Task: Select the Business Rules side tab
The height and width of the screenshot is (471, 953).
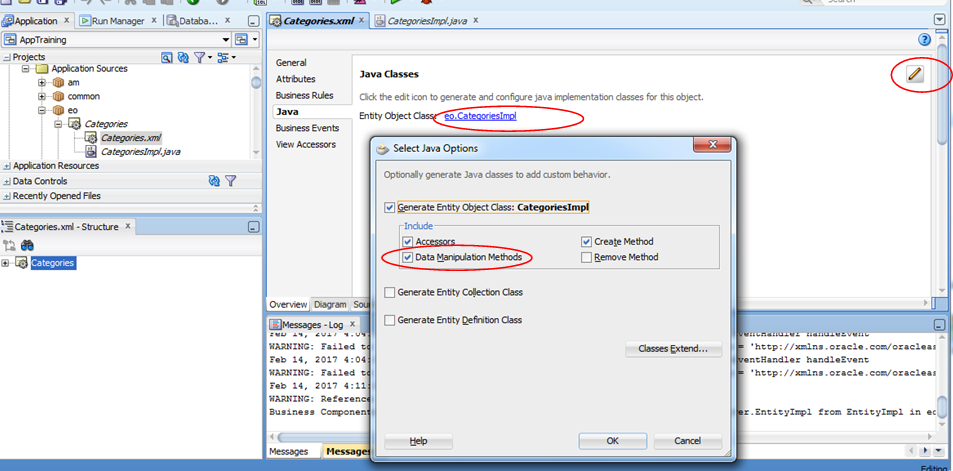Action: coord(304,95)
